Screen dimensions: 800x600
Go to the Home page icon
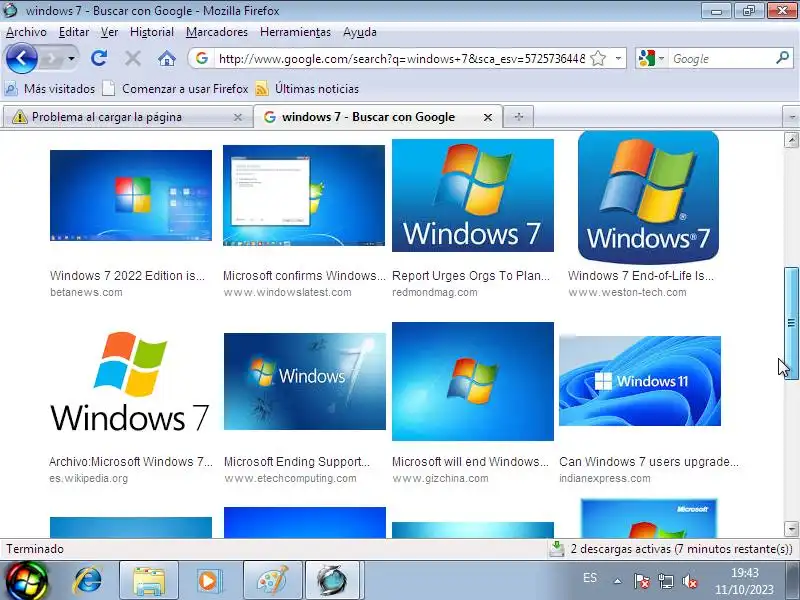pos(166,59)
